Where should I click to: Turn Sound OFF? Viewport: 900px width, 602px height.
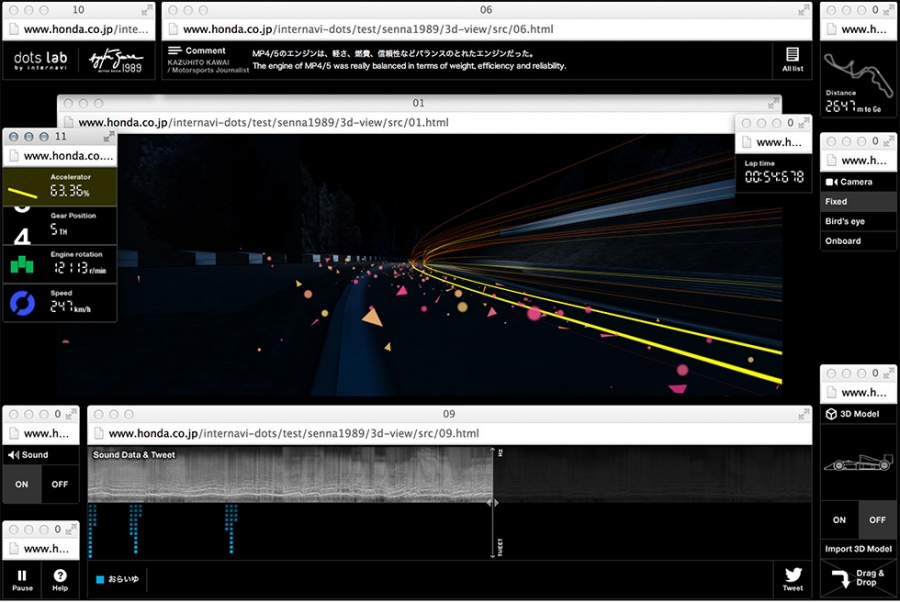pyautogui.click(x=60, y=483)
